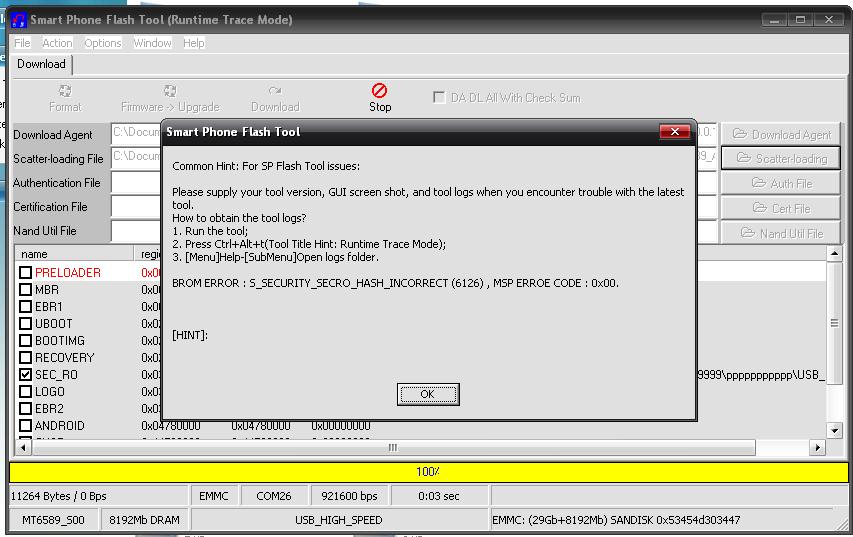This screenshot has height=537, width=853.
Task: Click the horizontal scroll right arrow
Action: point(817,448)
